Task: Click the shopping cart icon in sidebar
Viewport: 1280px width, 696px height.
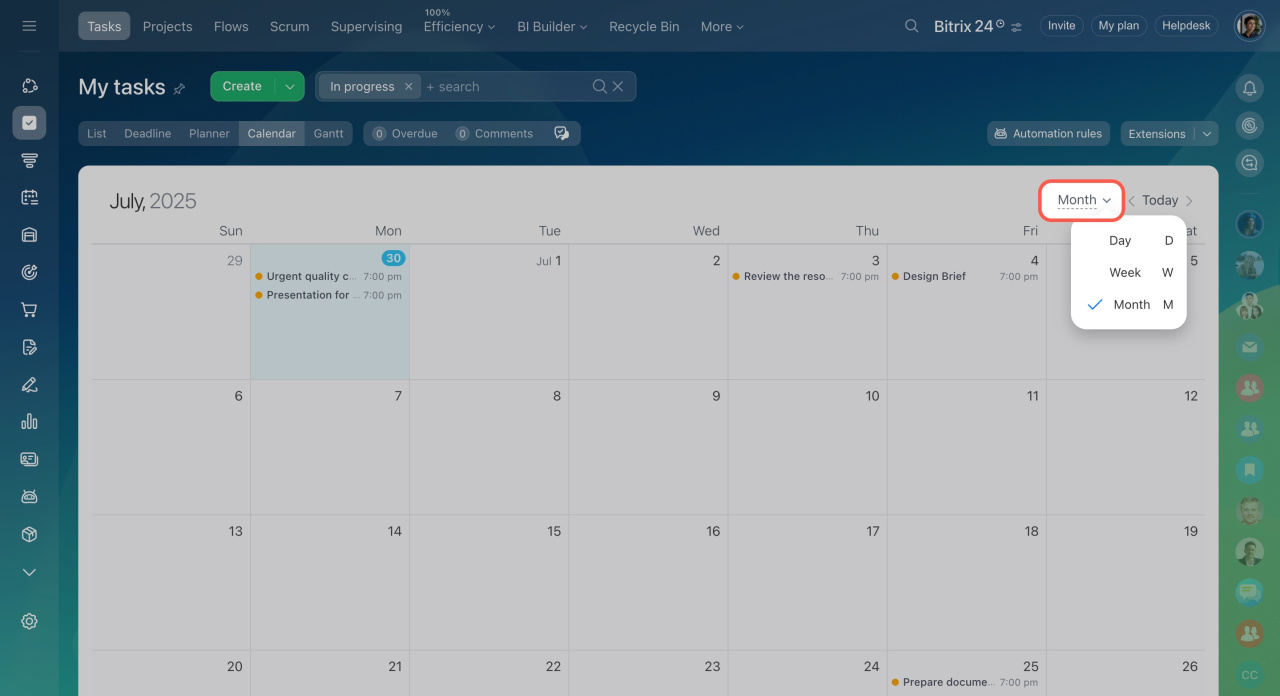Action: (29, 310)
